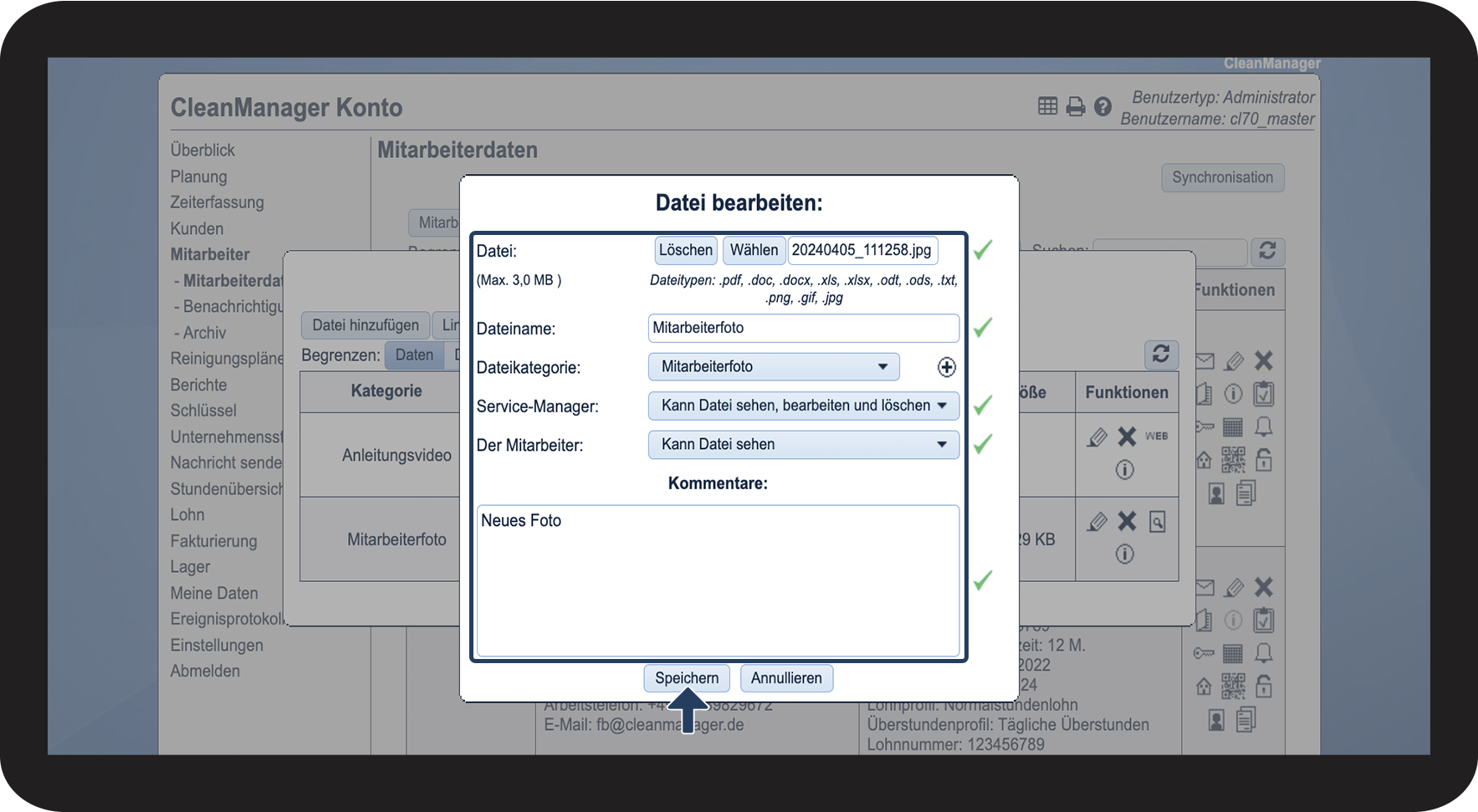
Task: Click delete X in Mitarbeiterfoto row
Action: (x=1127, y=522)
